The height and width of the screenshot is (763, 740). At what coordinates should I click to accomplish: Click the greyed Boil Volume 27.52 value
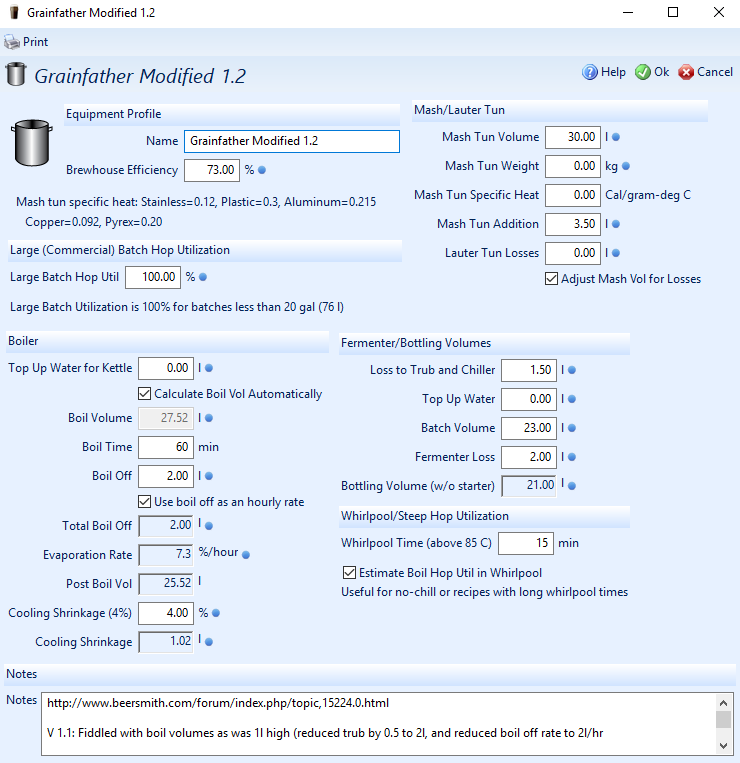(x=166, y=418)
